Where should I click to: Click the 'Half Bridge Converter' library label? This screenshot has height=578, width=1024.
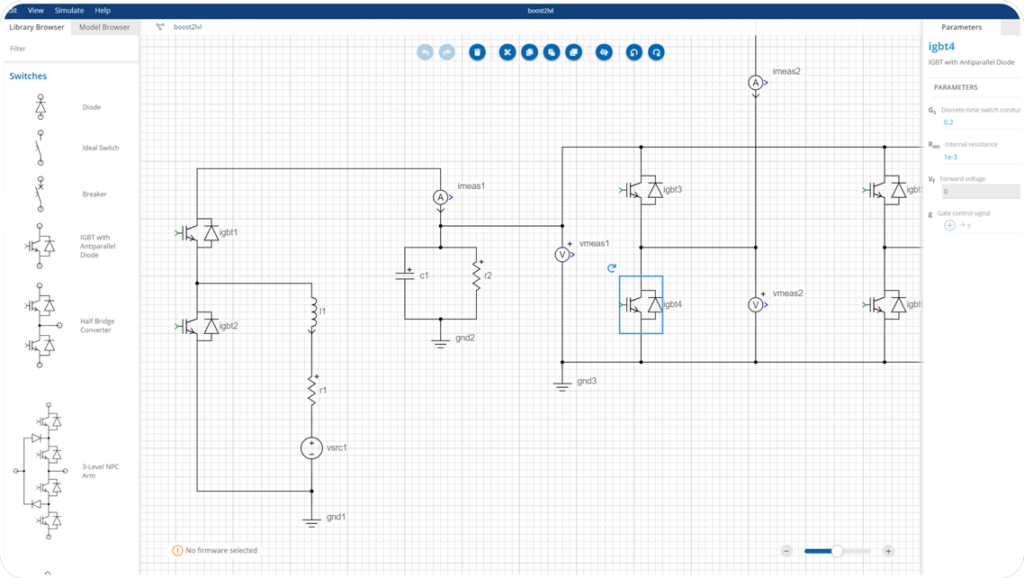pyautogui.click(x=97, y=325)
